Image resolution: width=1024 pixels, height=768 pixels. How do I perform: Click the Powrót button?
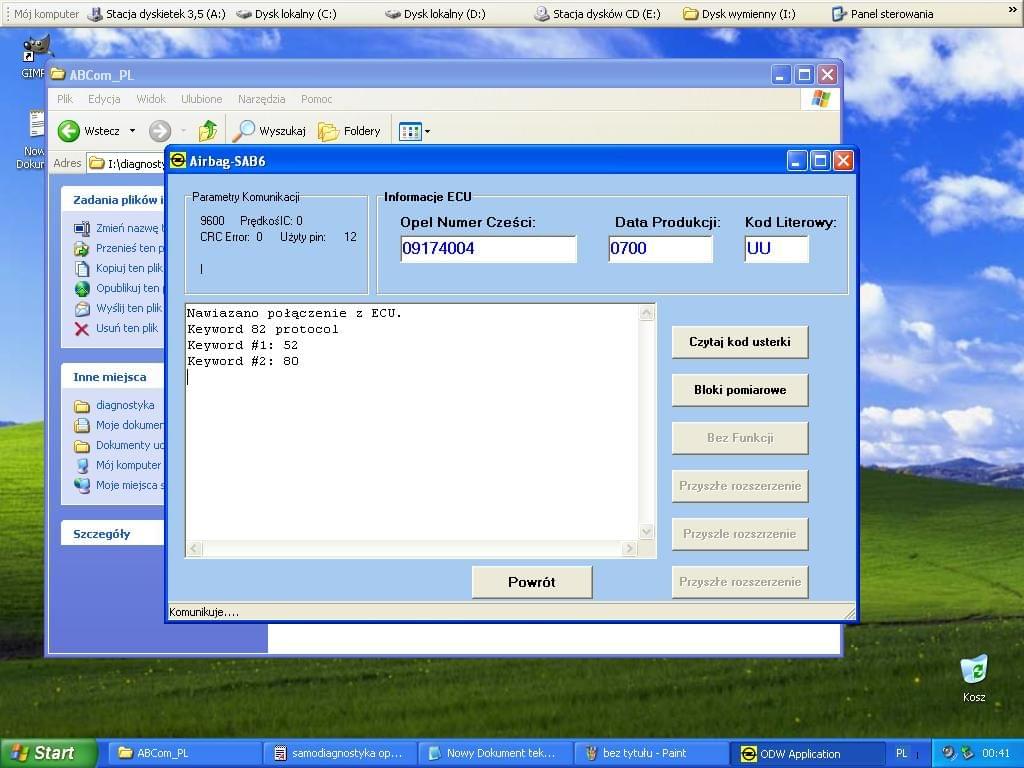[x=532, y=582]
